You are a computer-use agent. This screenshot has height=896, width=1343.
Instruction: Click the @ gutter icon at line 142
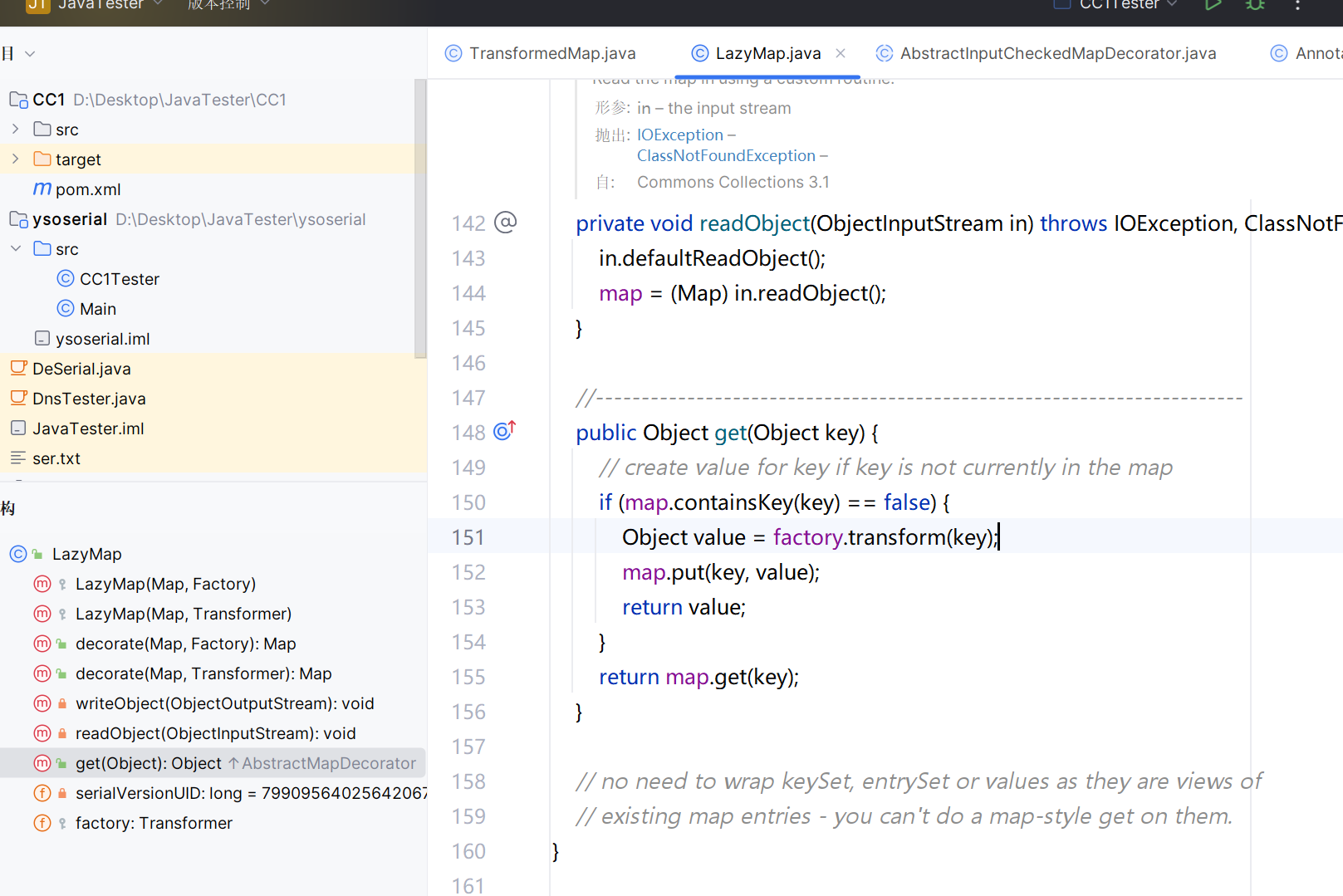pos(505,223)
